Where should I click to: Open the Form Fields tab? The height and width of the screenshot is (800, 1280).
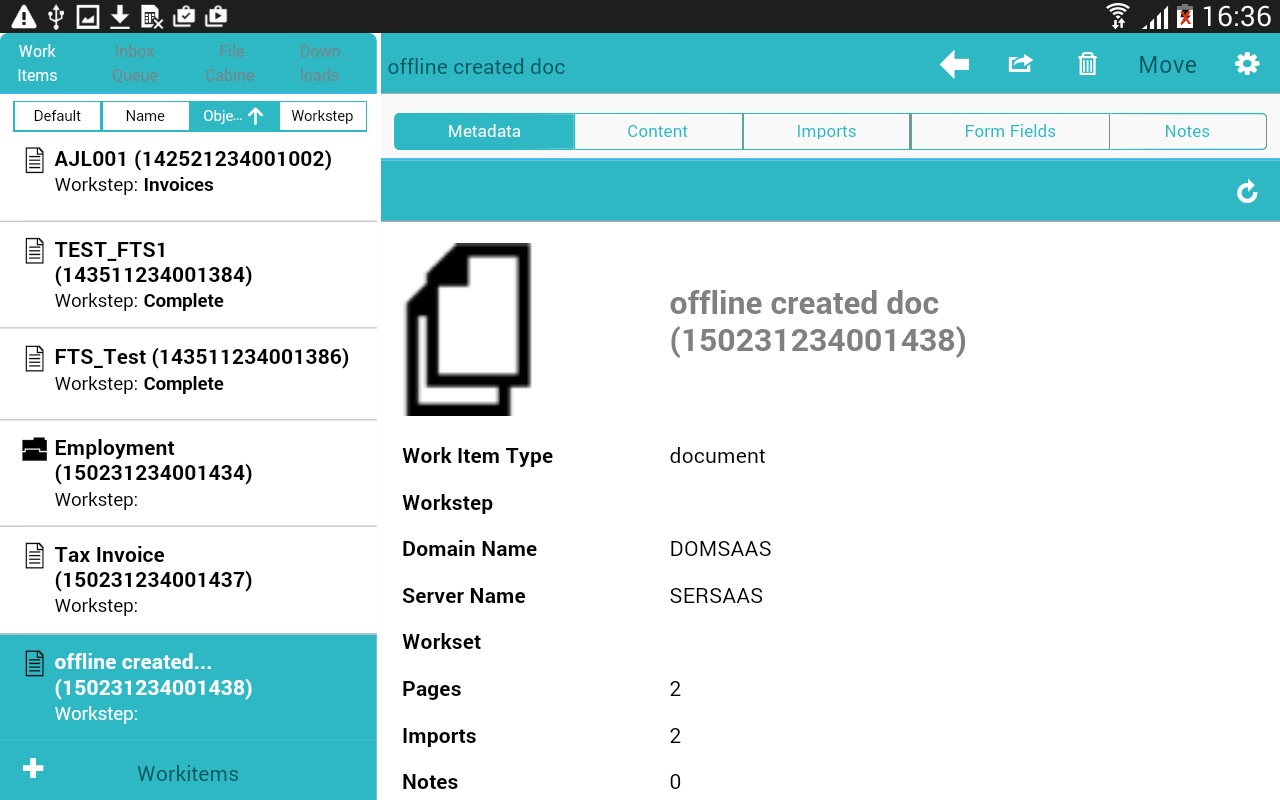click(1009, 131)
